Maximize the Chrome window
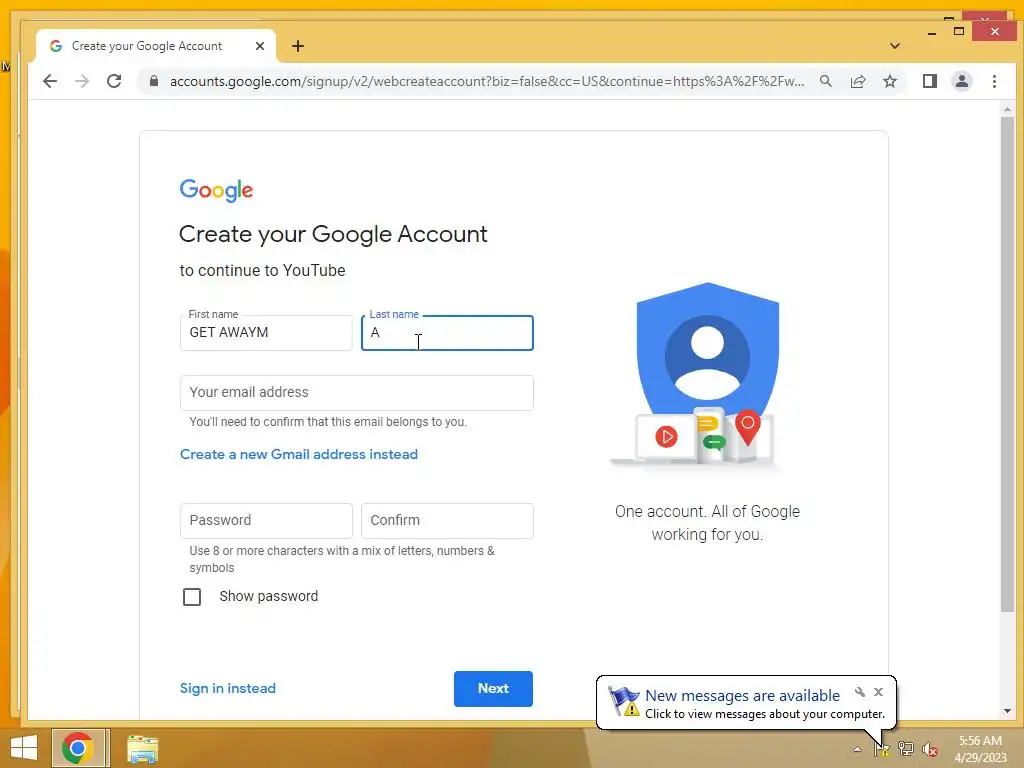Image resolution: width=1024 pixels, height=768 pixels. click(x=959, y=31)
